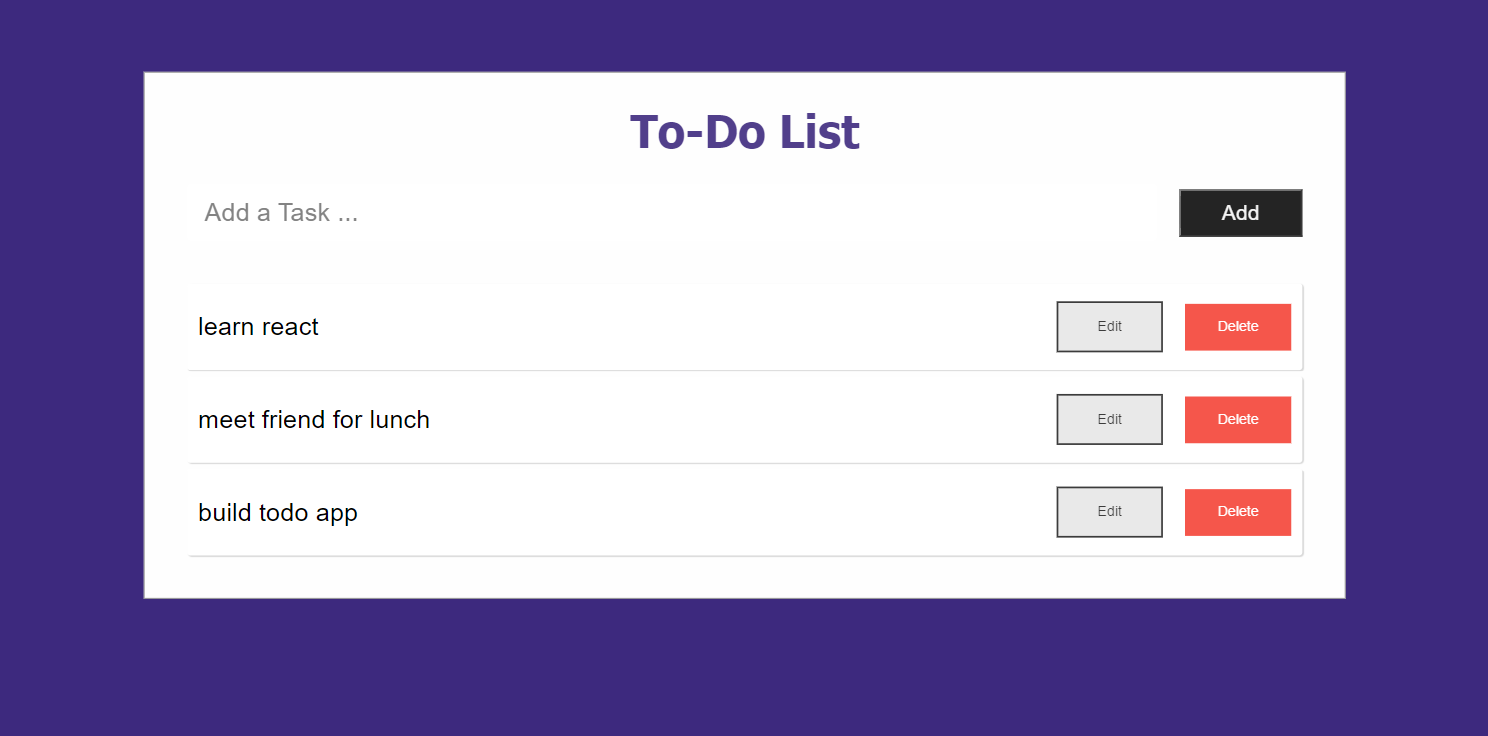Screen dimensions: 1488x736
Task: Edit the "build todo app" task
Action: (1109, 512)
